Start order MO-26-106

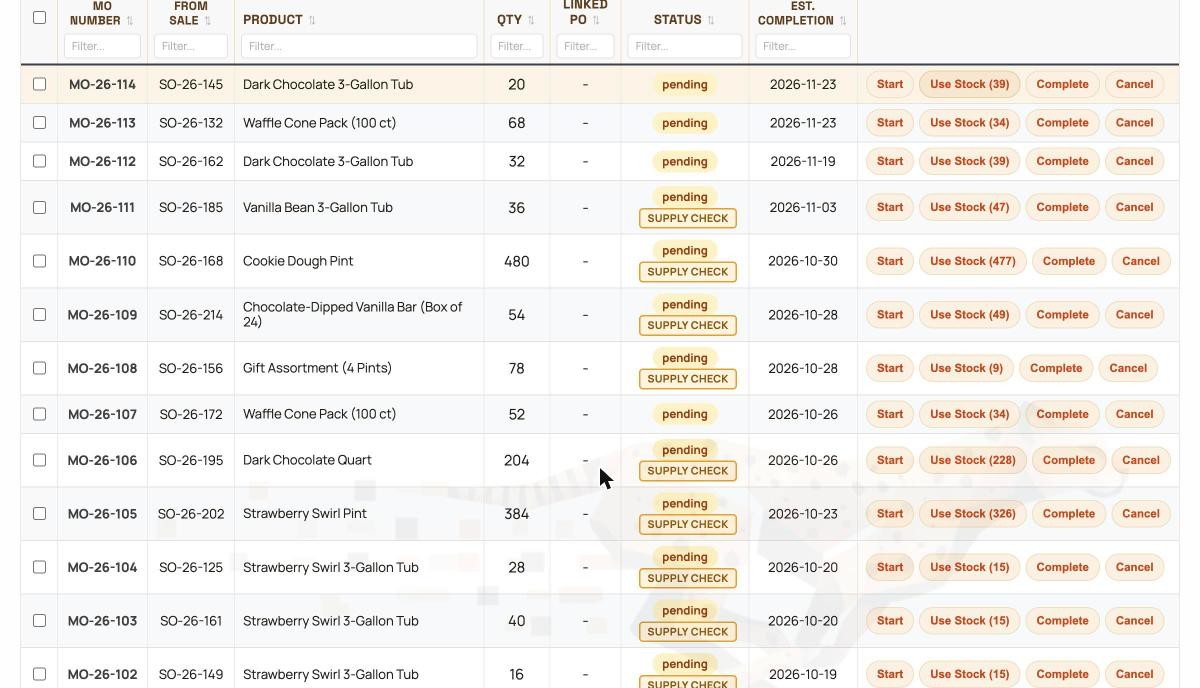(890, 460)
